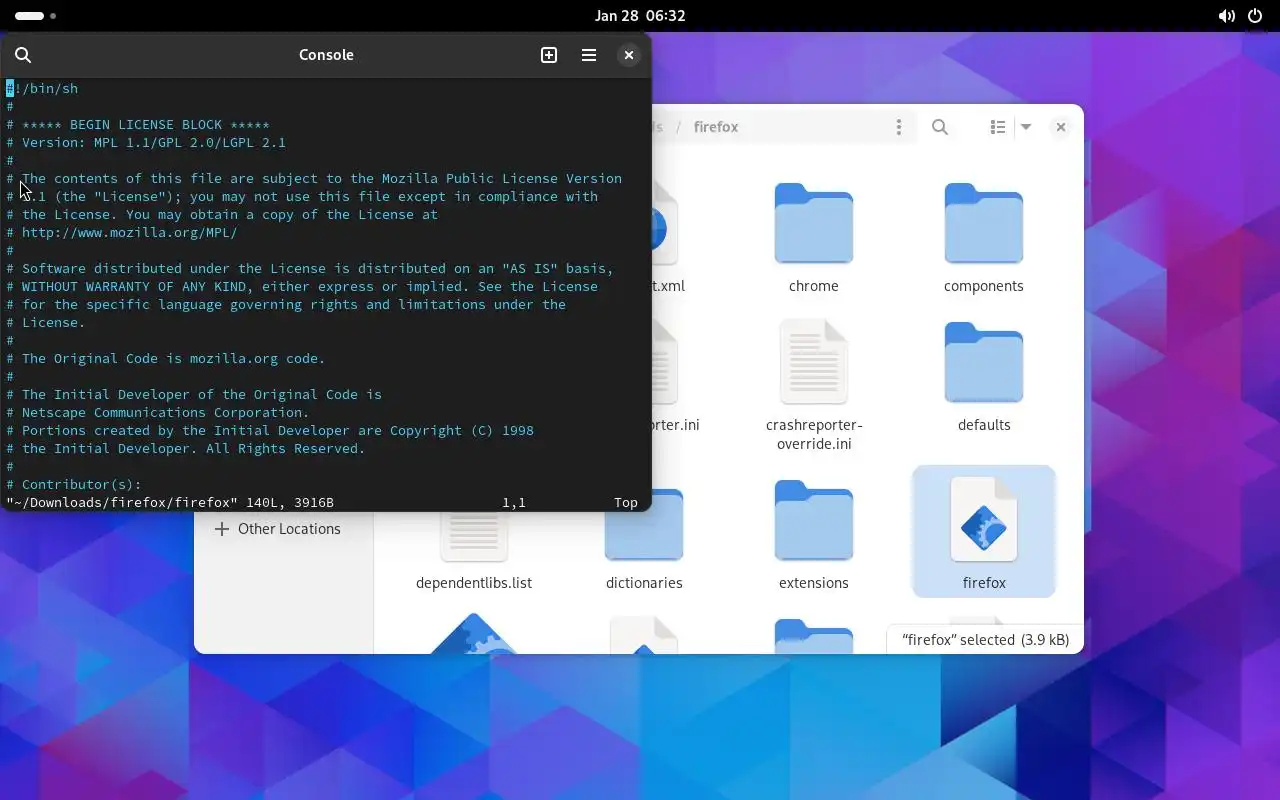1280x800 pixels.
Task: Click the "firefox selected (3.9 kB)" status
Action: [x=985, y=640]
